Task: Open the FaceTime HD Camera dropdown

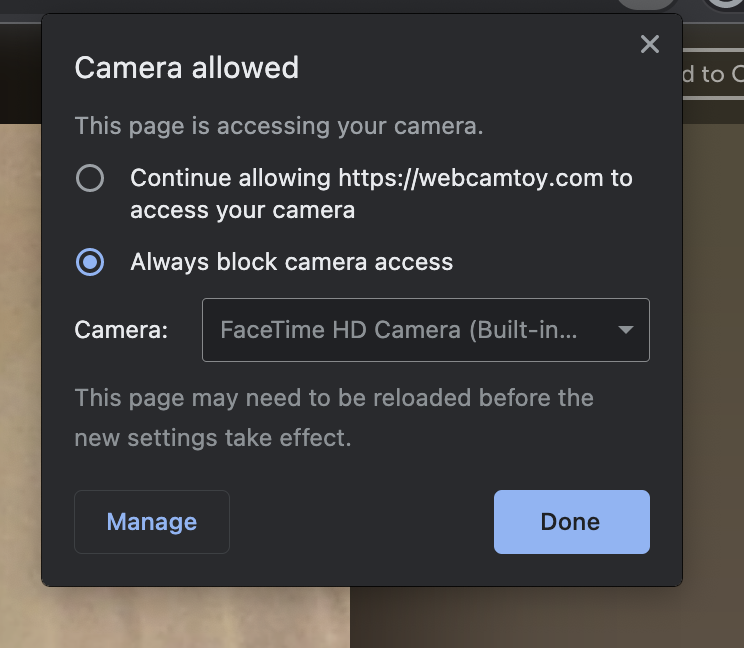Action: [426, 330]
